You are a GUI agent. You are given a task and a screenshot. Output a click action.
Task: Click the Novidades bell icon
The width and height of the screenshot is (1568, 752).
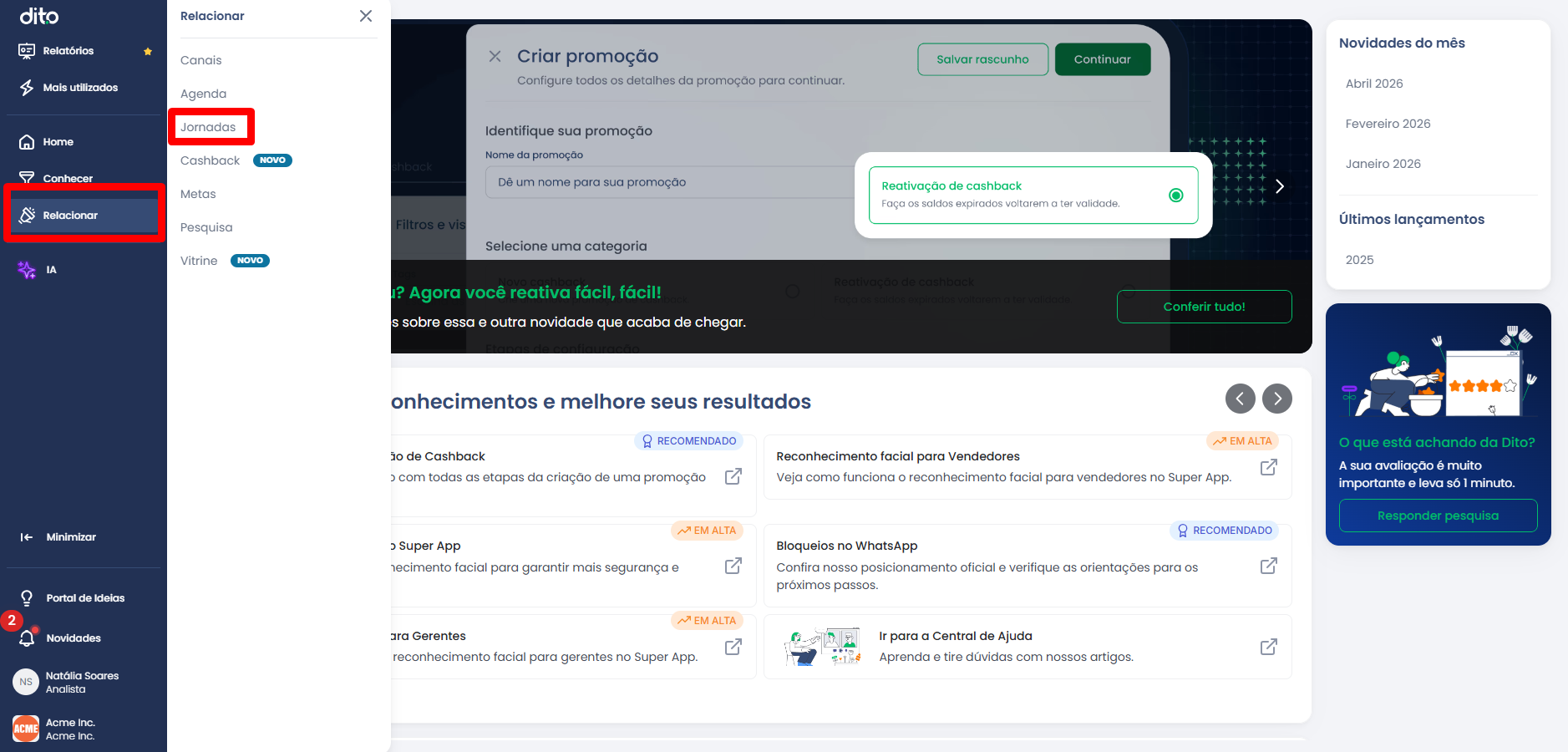click(27, 638)
